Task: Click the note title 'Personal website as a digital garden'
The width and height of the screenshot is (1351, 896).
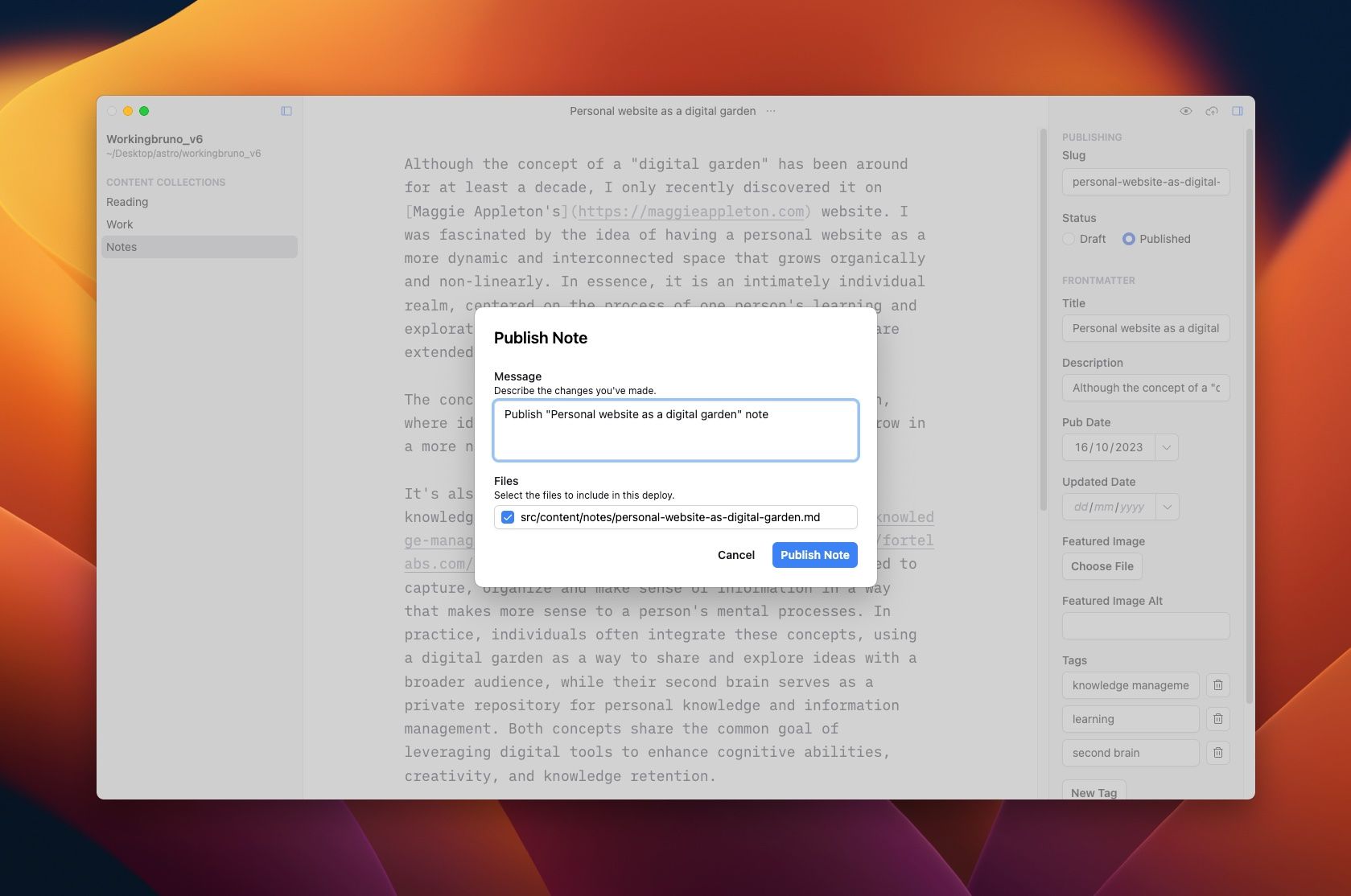Action: [663, 111]
